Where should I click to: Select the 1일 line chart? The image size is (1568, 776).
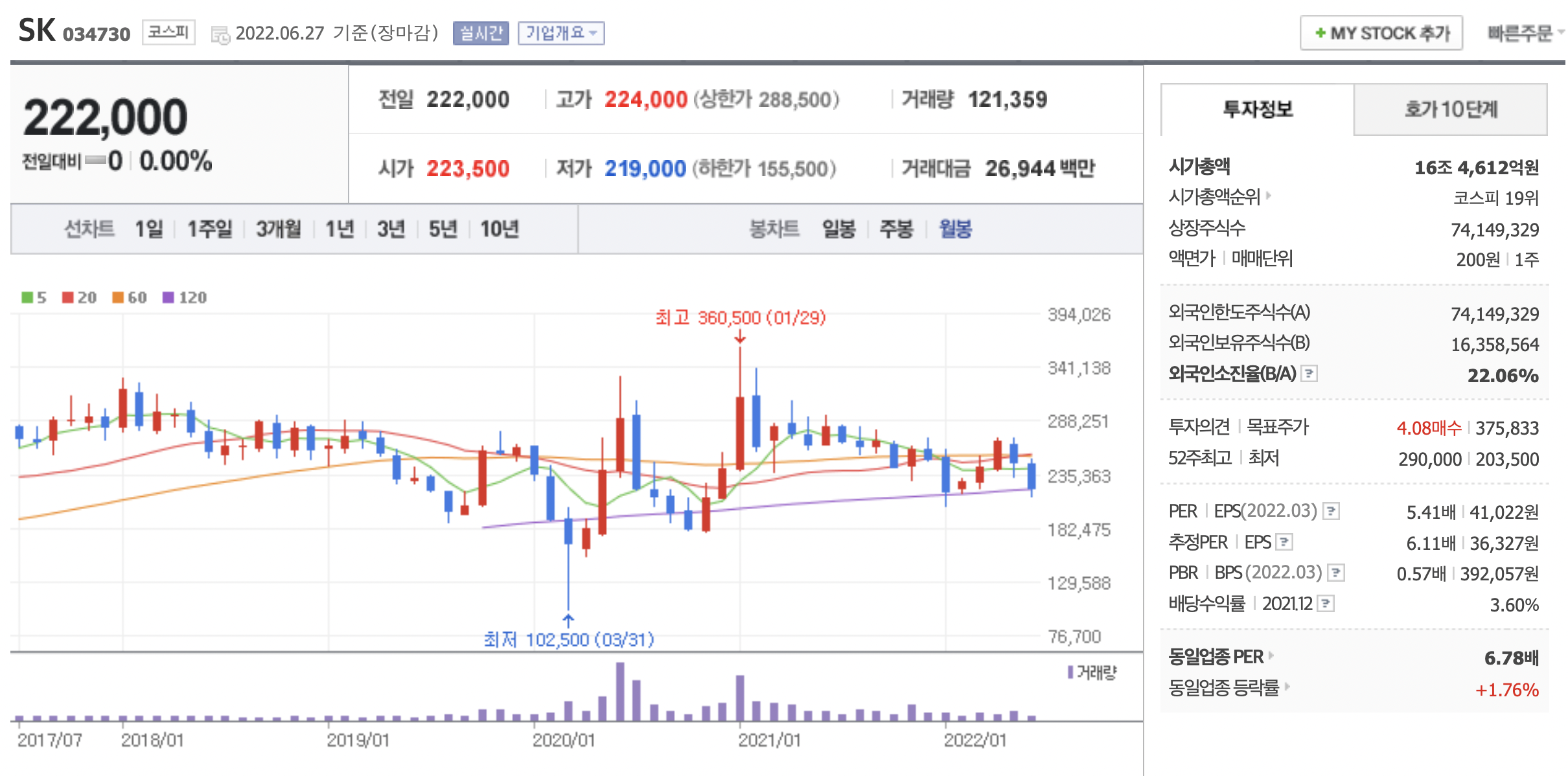click(x=149, y=229)
